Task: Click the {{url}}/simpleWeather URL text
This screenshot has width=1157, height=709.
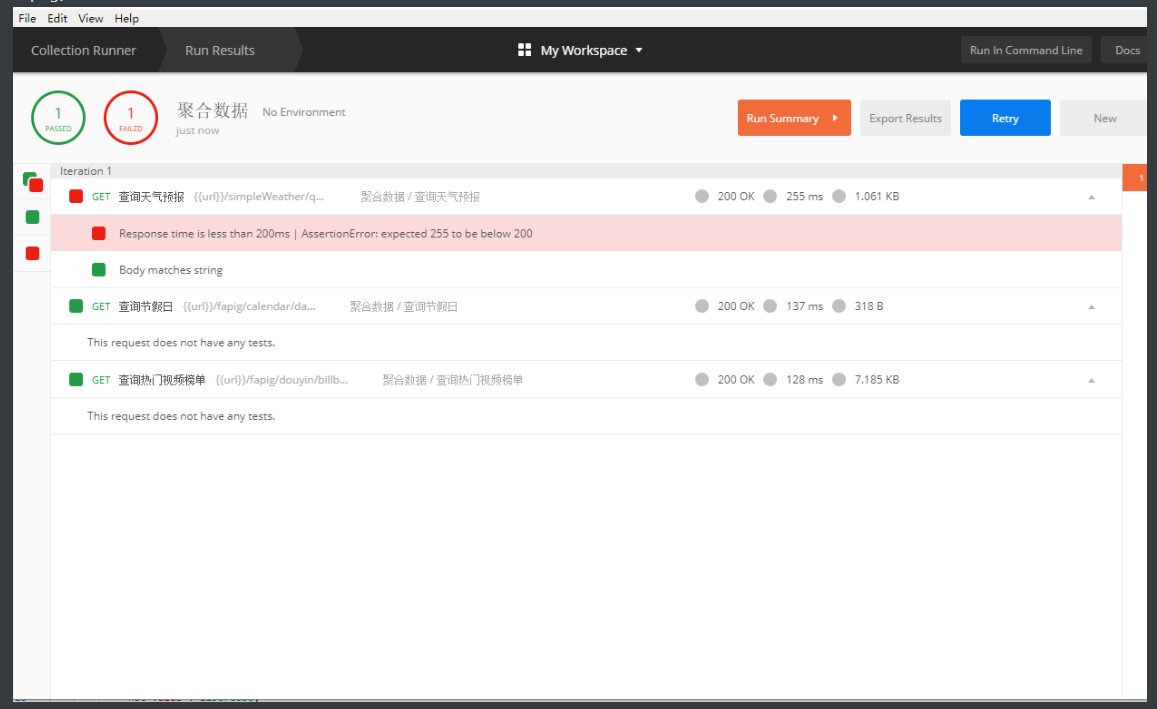Action: (259, 196)
